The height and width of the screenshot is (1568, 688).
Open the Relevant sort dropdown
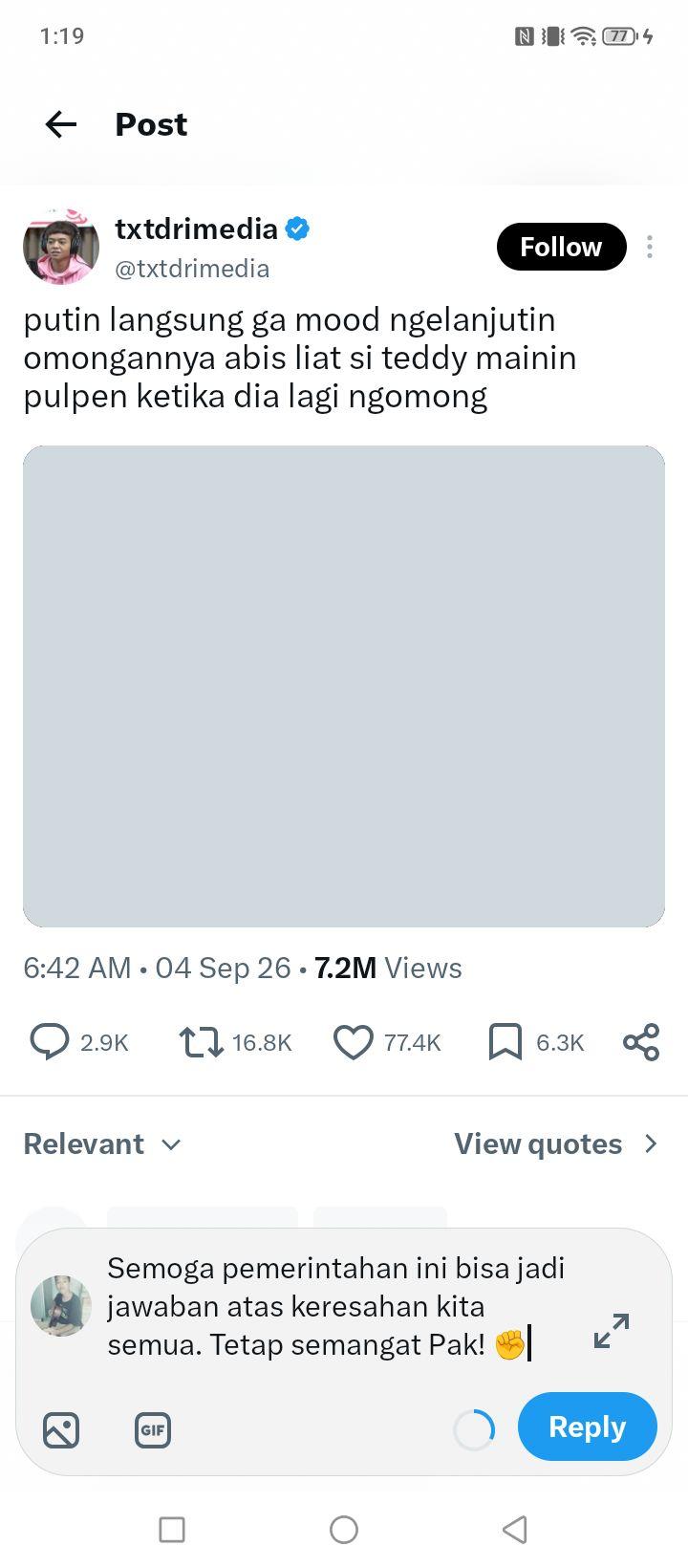[x=102, y=1143]
